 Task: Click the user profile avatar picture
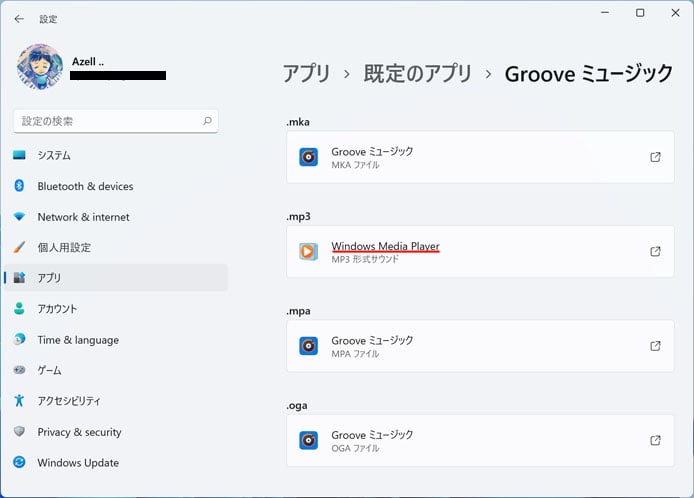pos(40,66)
